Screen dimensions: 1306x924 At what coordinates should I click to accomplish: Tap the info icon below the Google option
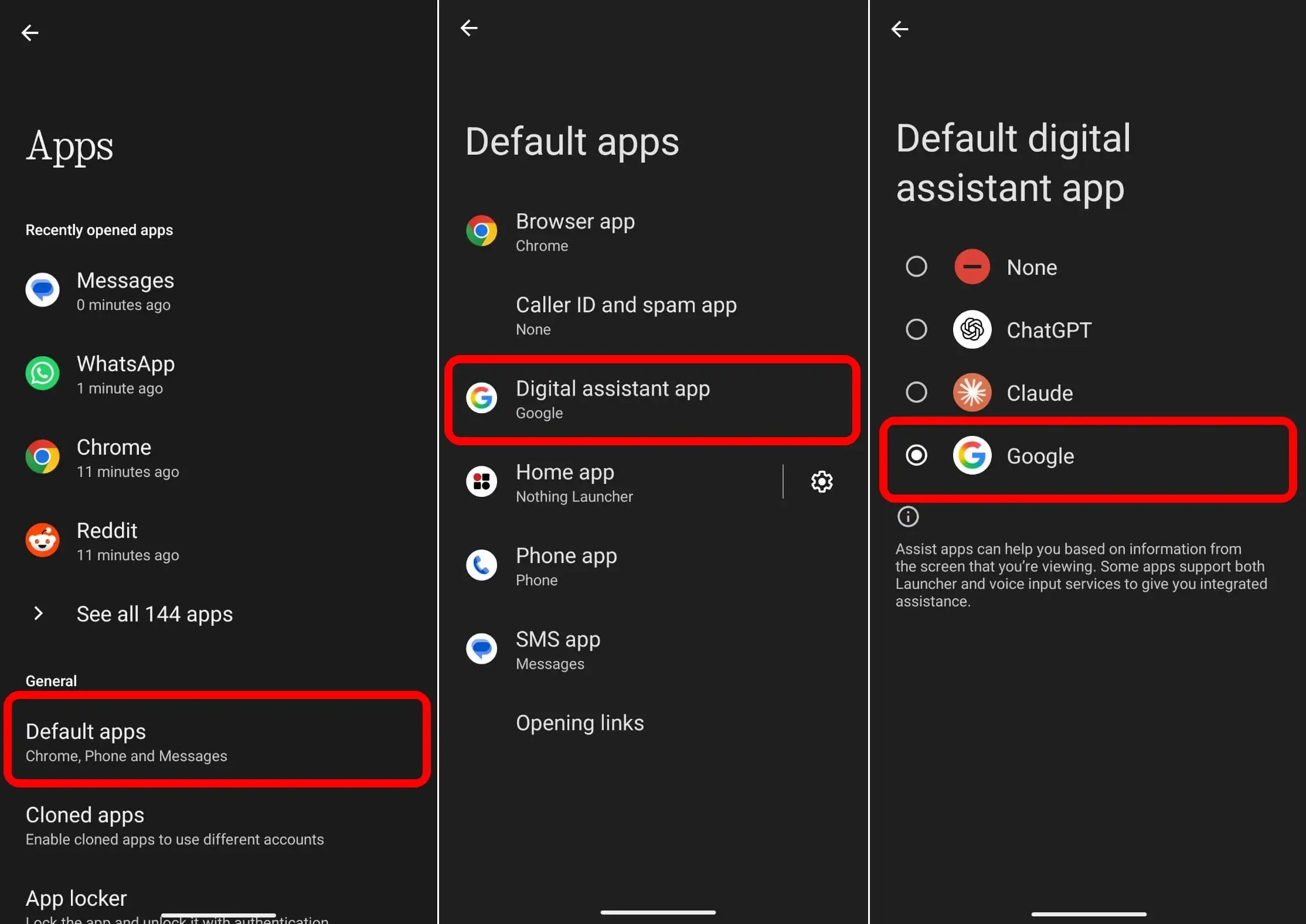[x=907, y=516]
